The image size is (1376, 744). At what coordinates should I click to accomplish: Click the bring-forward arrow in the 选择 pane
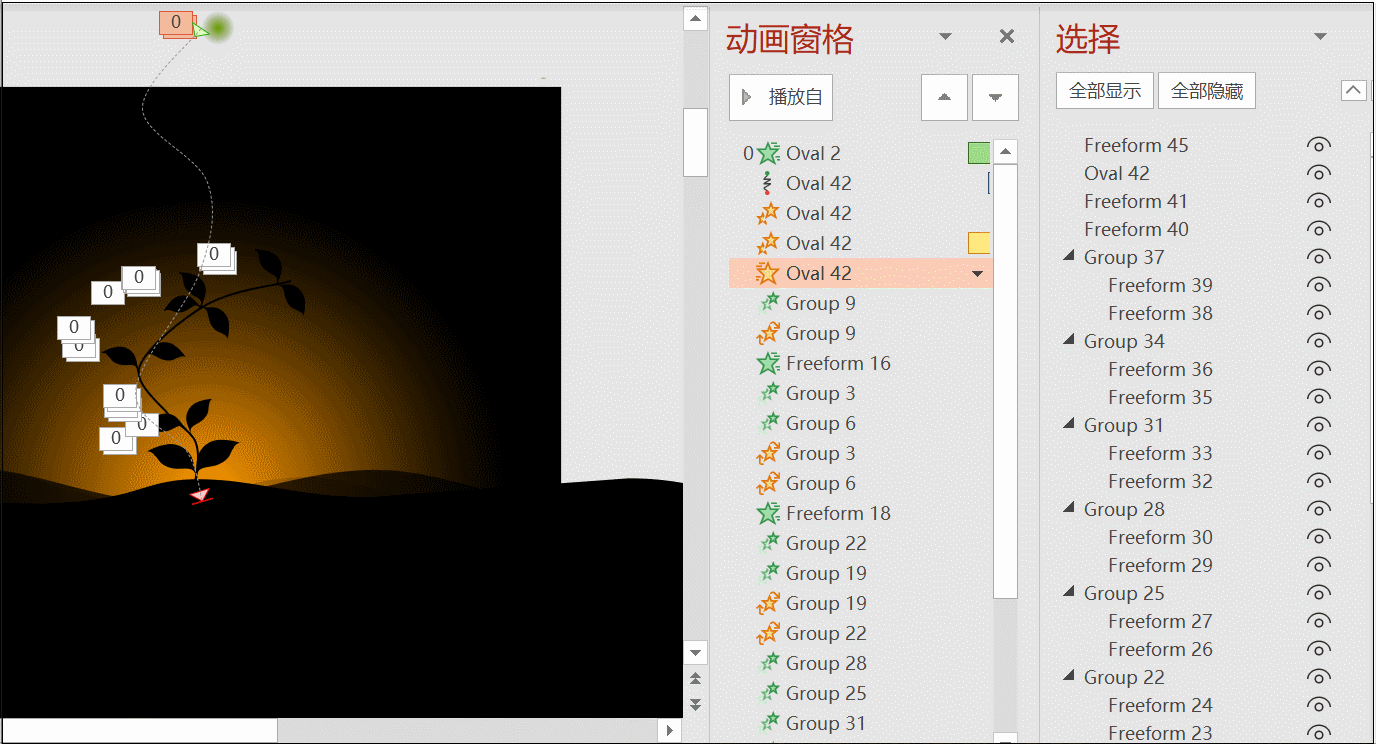click(1353, 90)
